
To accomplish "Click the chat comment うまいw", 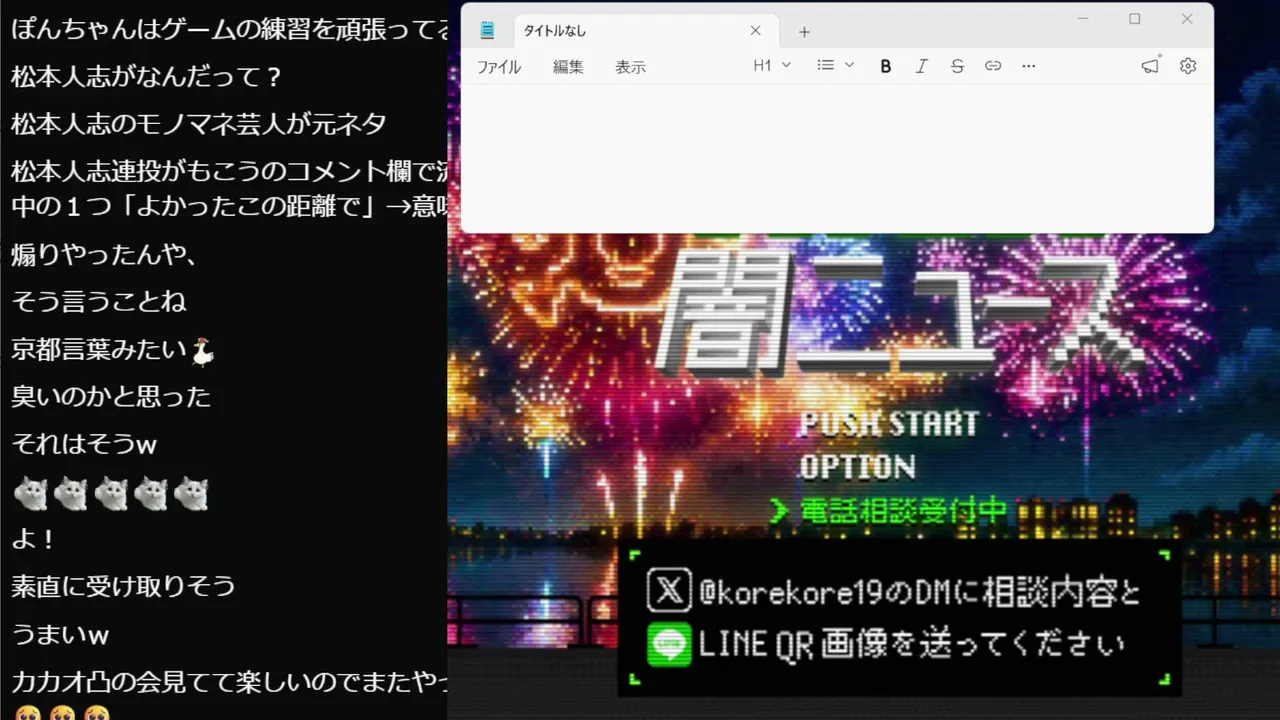I will 60,634.
